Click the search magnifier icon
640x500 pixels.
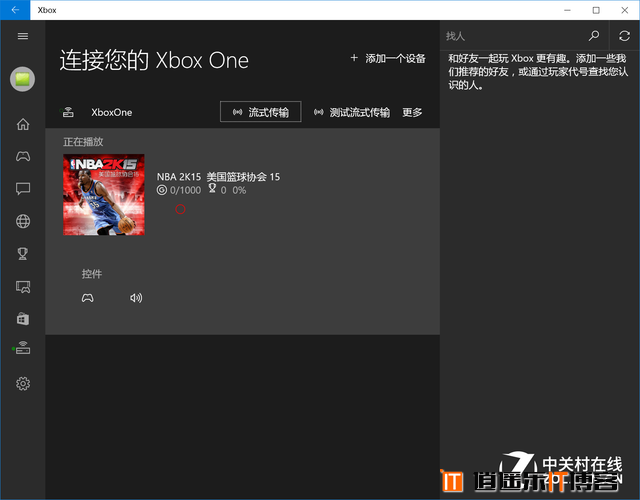594,36
